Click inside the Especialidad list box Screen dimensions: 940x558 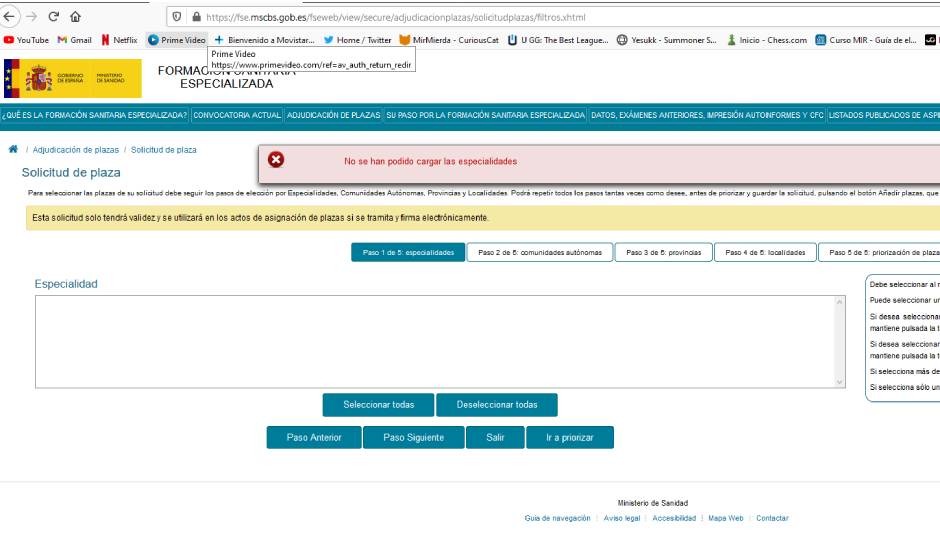click(x=435, y=341)
